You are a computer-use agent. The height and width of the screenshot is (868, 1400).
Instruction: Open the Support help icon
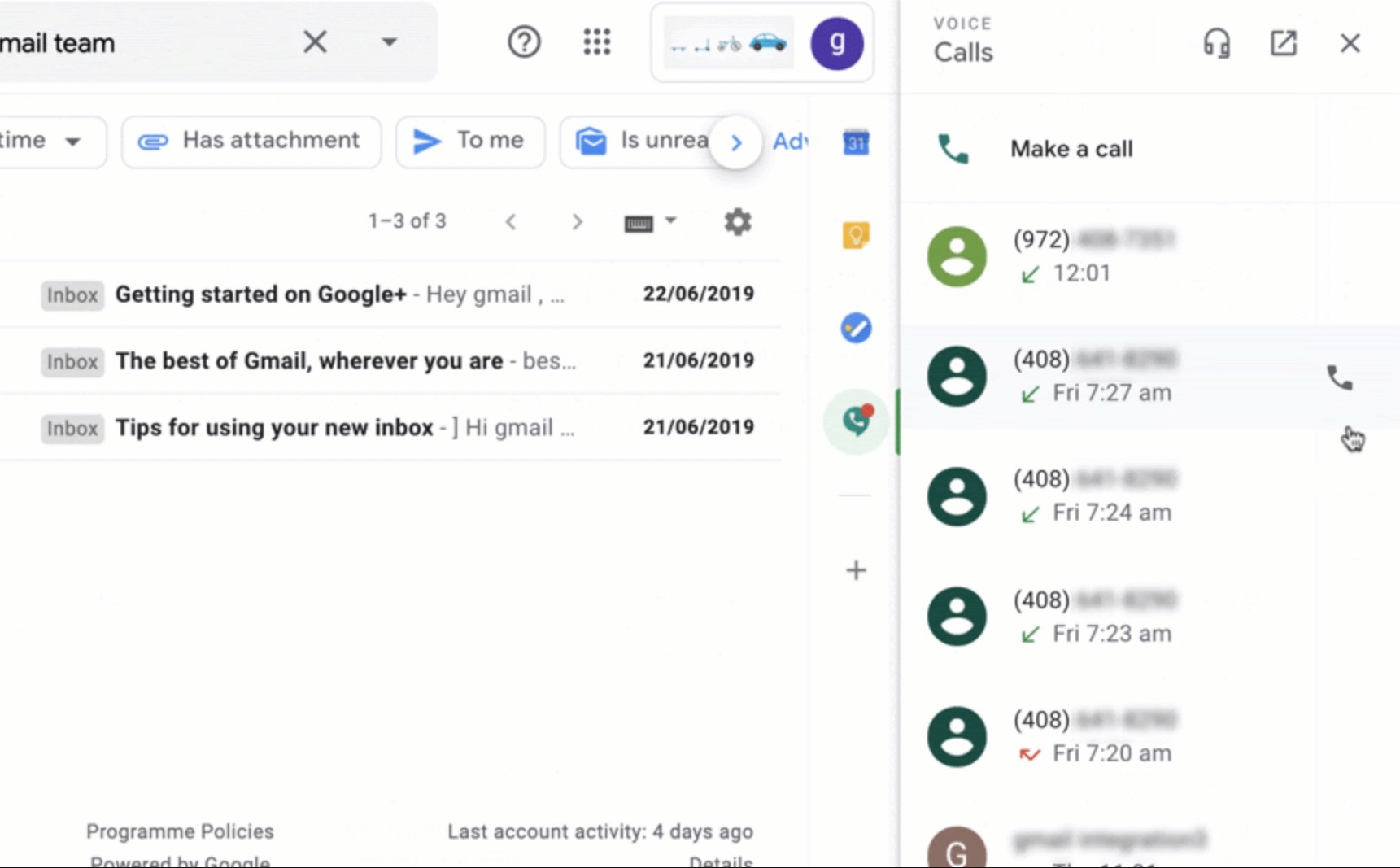click(524, 41)
